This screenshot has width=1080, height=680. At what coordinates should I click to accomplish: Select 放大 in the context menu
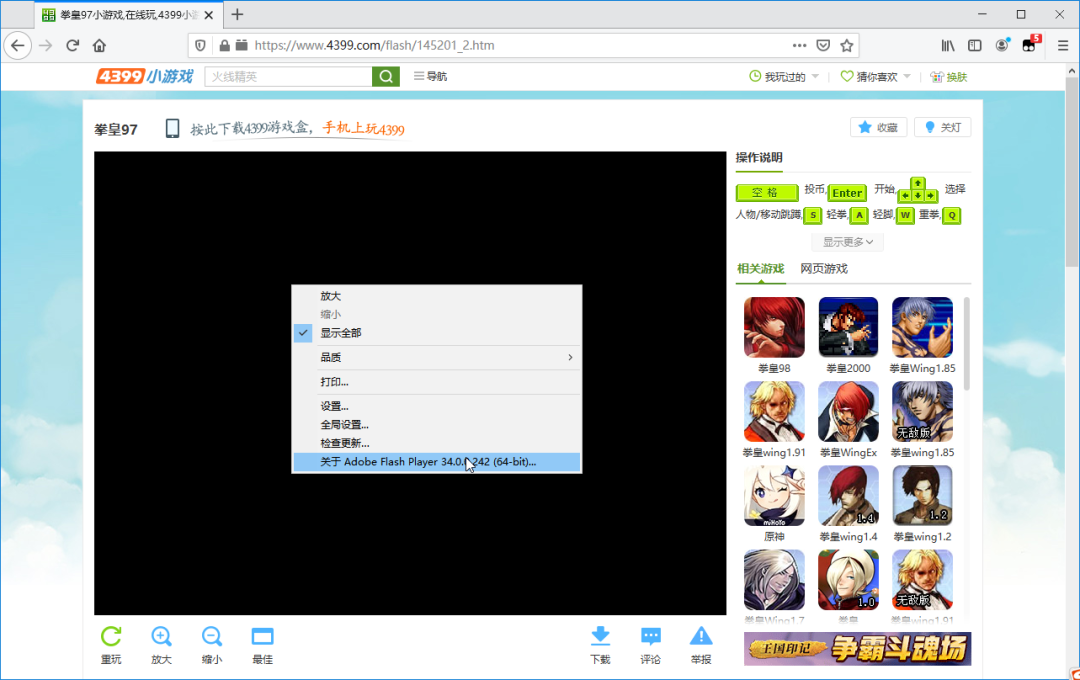[437, 296]
